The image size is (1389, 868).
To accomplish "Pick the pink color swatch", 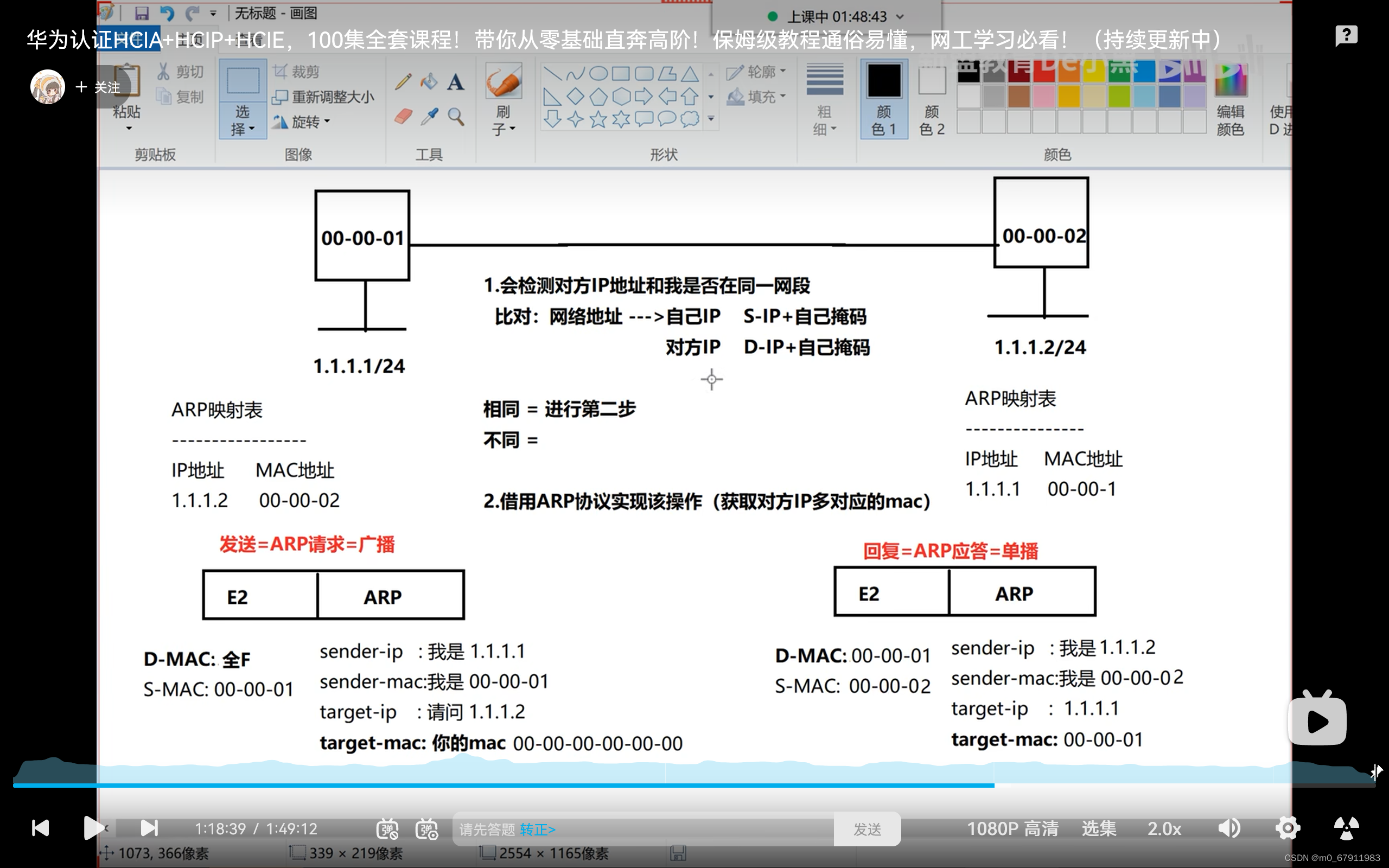I will (x=1043, y=97).
